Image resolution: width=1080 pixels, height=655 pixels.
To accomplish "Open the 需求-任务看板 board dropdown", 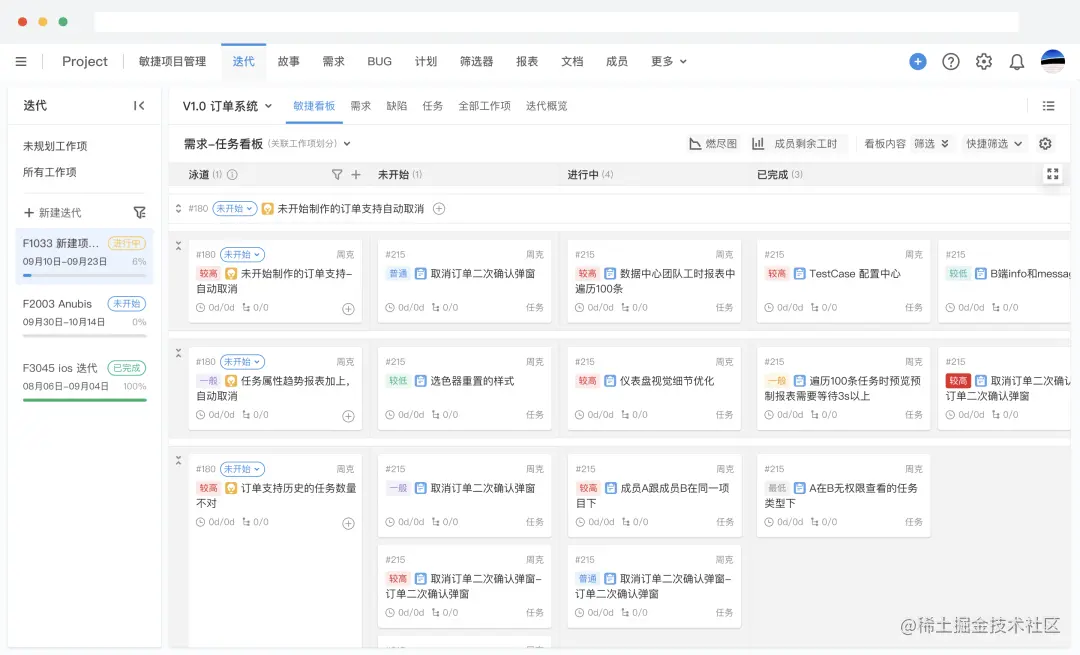I will pos(267,143).
